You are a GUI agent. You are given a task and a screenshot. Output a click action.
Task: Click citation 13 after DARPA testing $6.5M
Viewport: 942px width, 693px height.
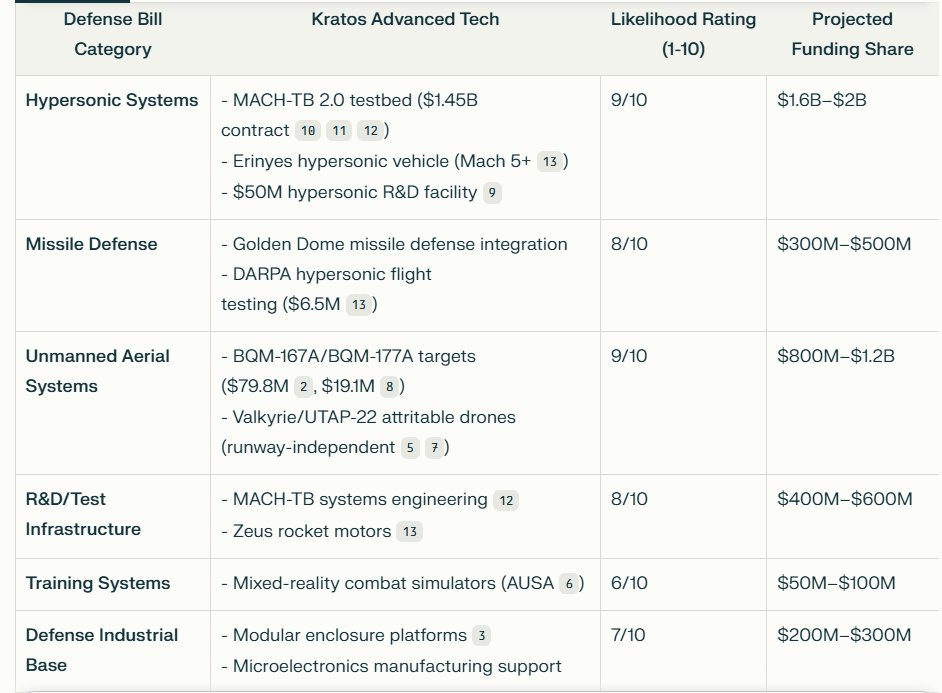359,304
